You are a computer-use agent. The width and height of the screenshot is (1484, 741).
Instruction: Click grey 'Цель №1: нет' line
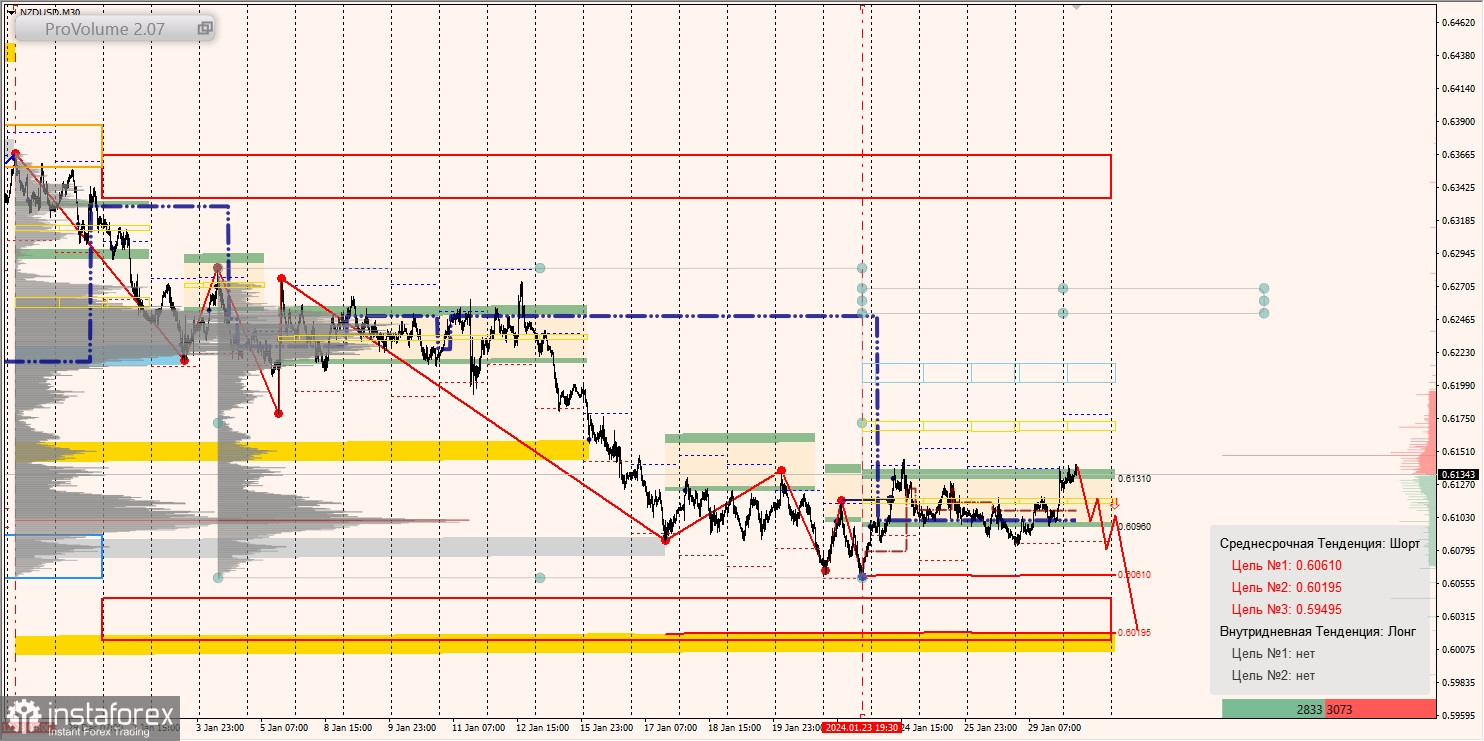(x=1273, y=653)
